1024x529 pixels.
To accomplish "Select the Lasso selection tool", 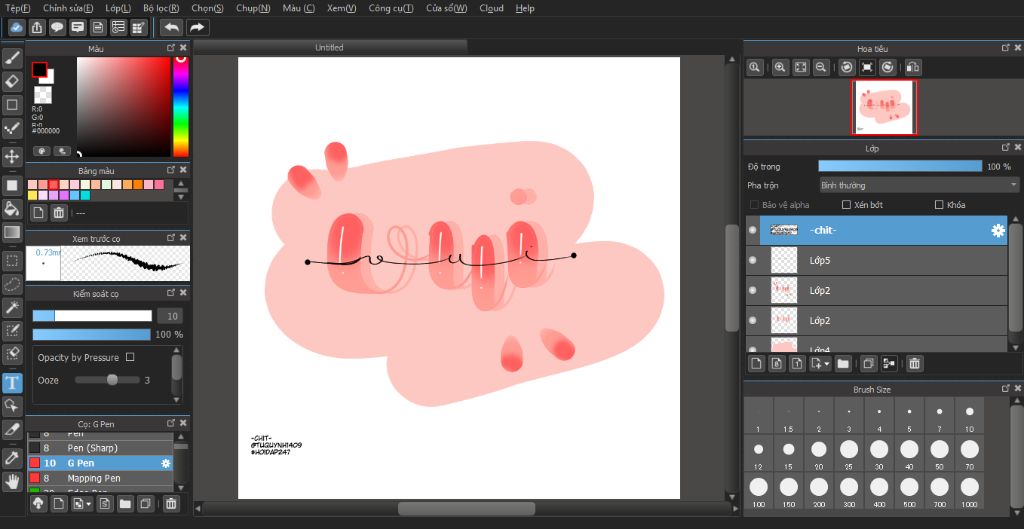I will (x=12, y=284).
